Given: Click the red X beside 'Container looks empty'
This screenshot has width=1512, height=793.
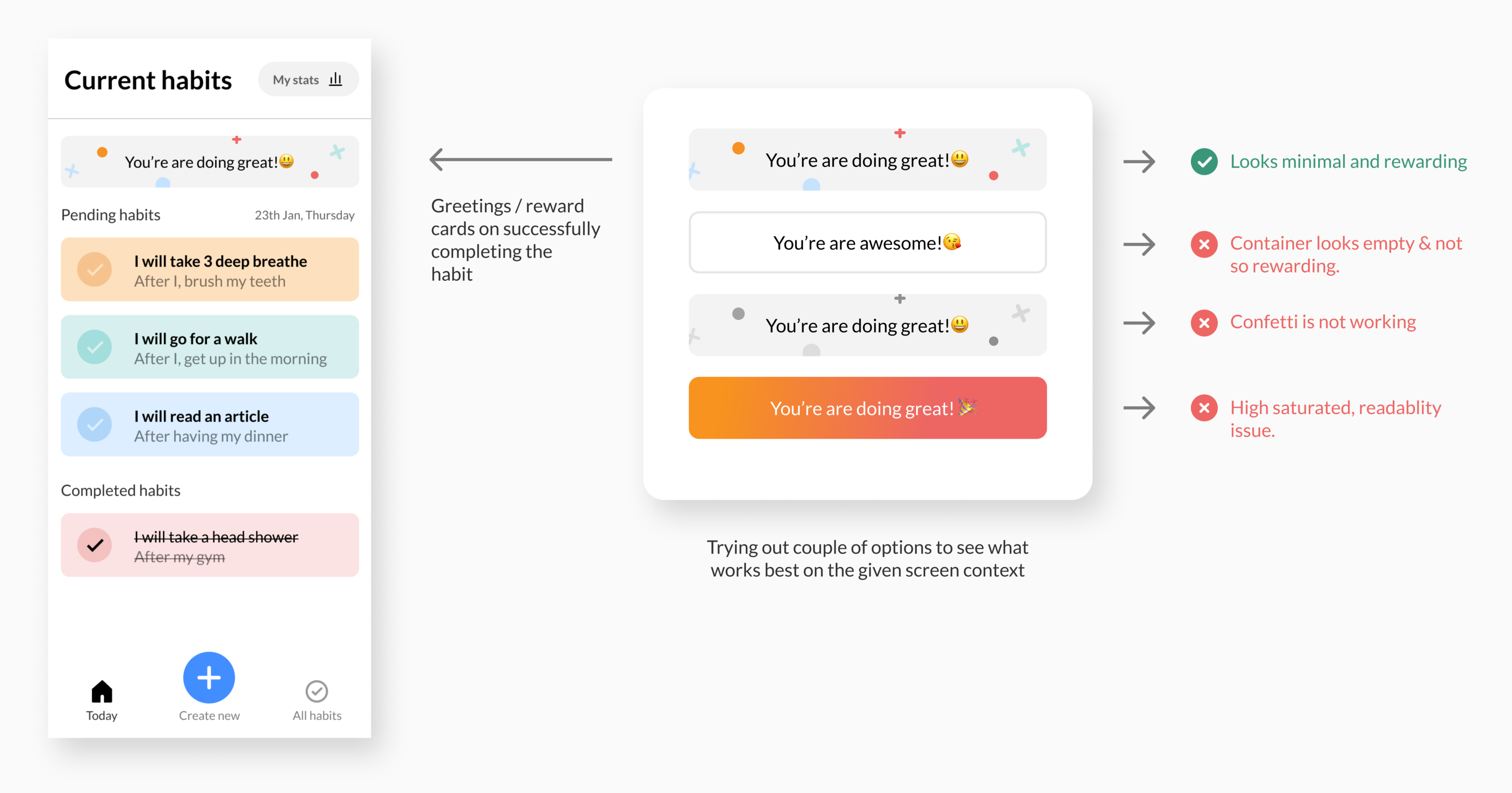Looking at the screenshot, I should [1204, 244].
